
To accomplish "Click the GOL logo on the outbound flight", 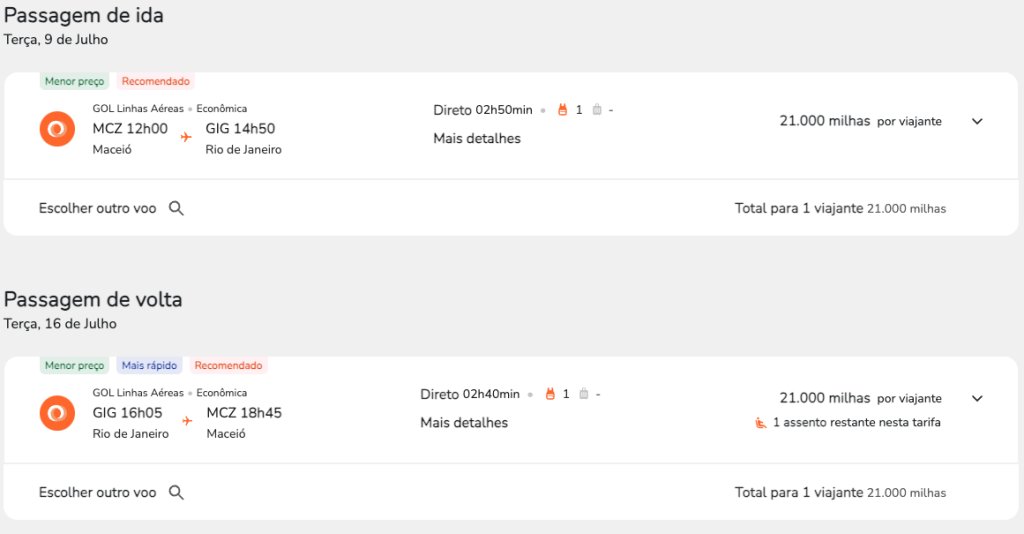I will (x=57, y=129).
